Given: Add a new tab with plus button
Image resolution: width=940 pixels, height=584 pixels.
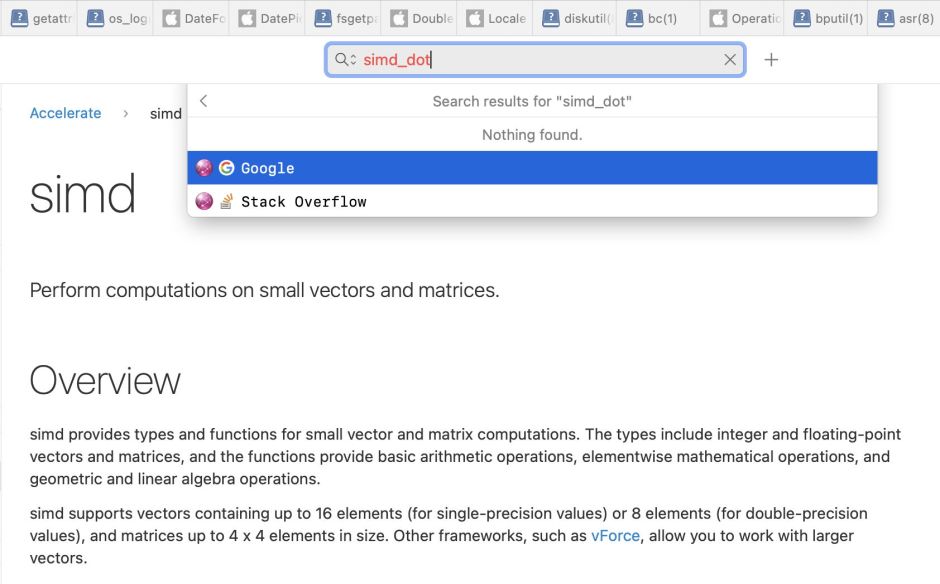Looking at the screenshot, I should 771,60.
